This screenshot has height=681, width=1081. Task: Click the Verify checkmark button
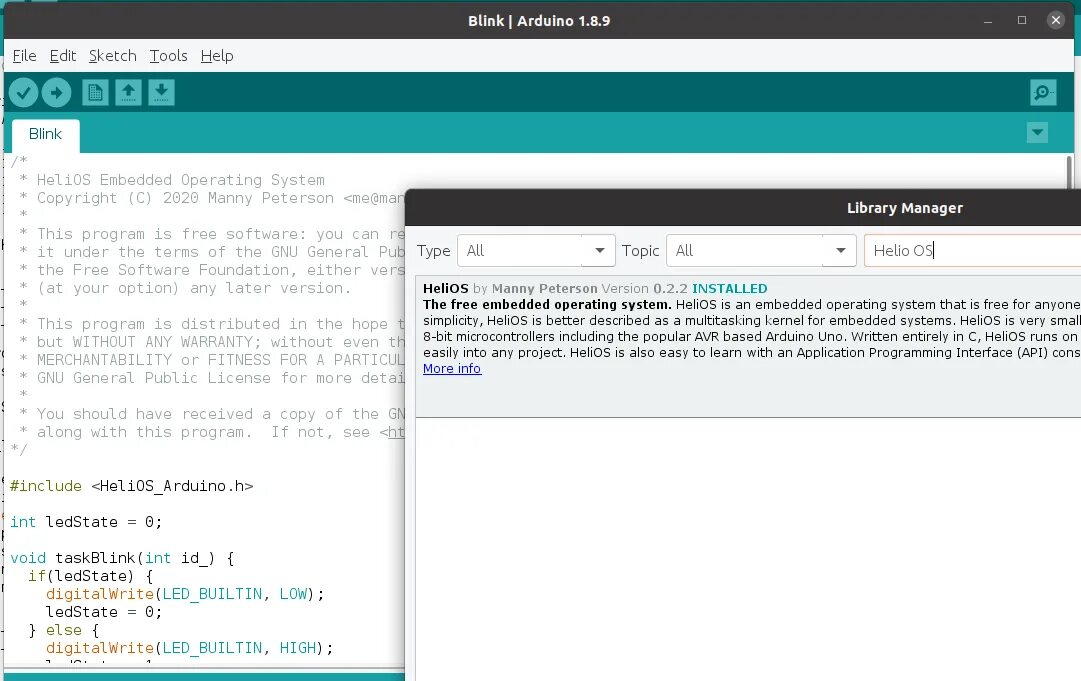point(23,92)
